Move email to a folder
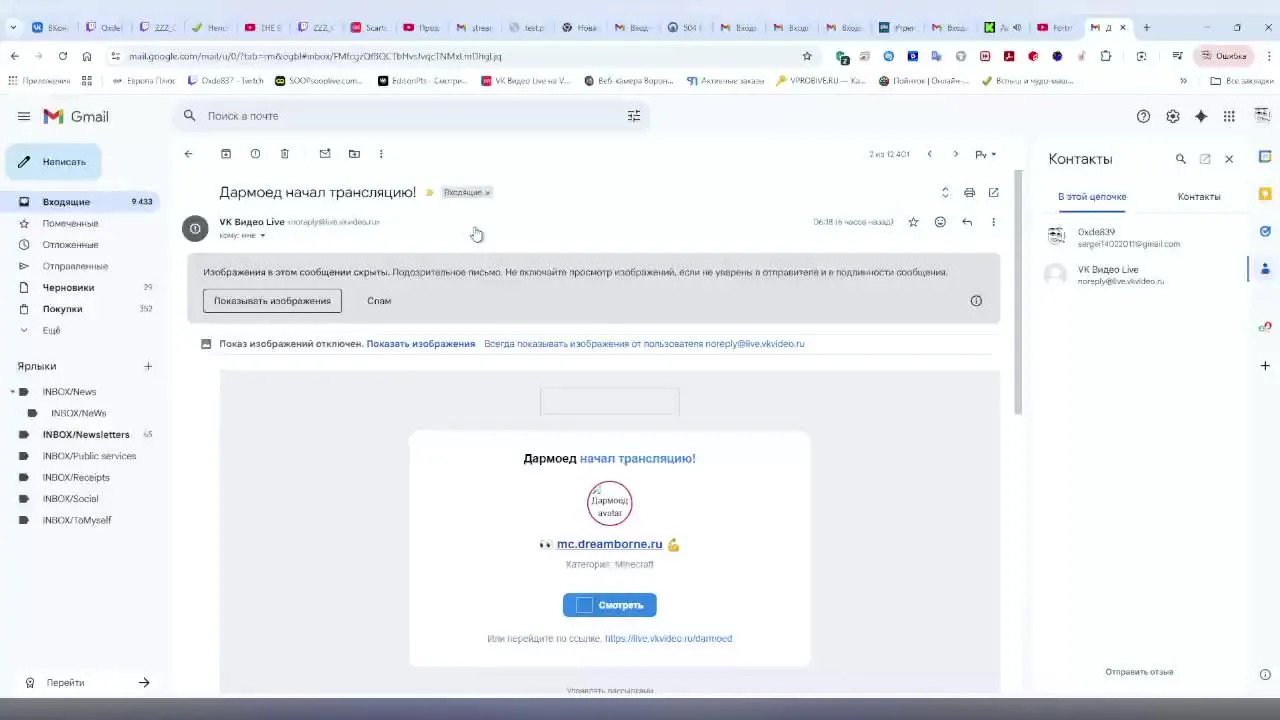Viewport: 1280px width, 720px height. tap(354, 154)
